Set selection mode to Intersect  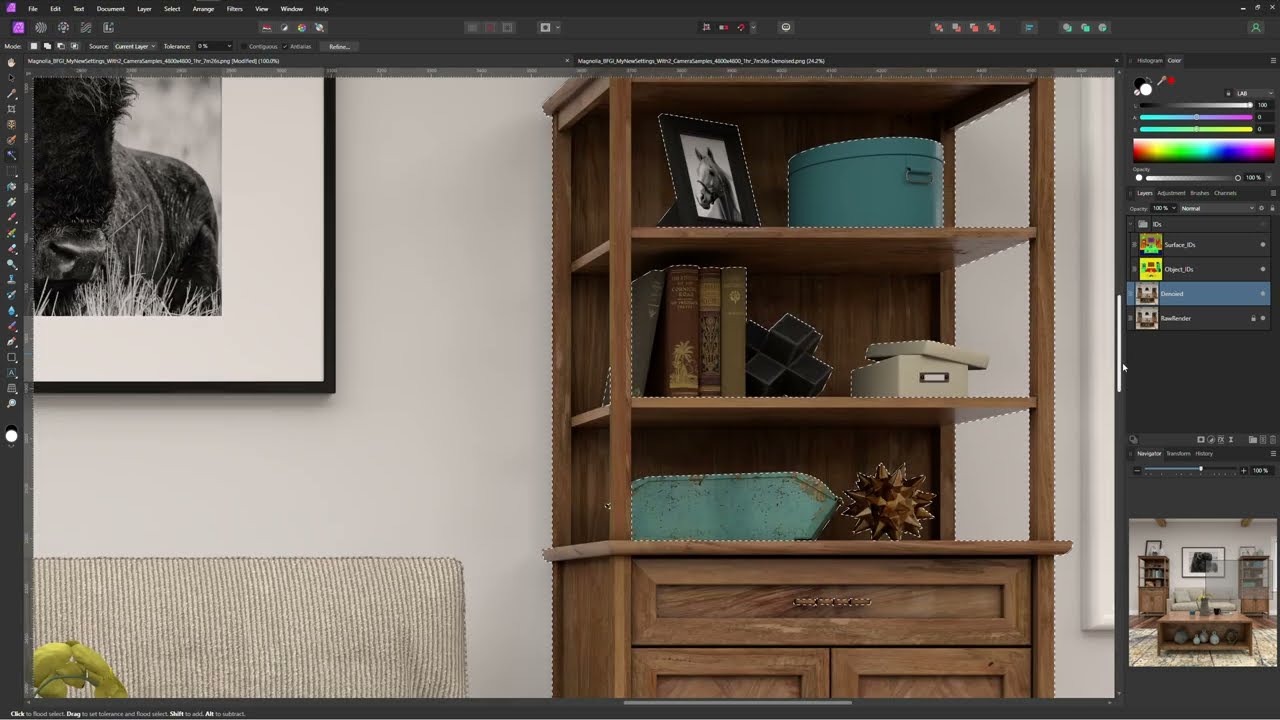click(75, 46)
